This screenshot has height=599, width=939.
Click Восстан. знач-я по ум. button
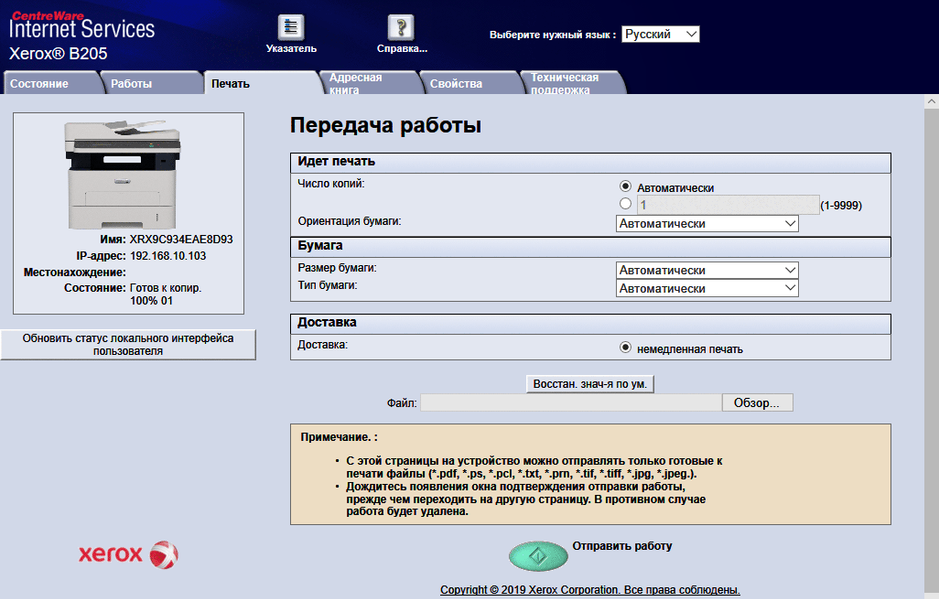(590, 384)
